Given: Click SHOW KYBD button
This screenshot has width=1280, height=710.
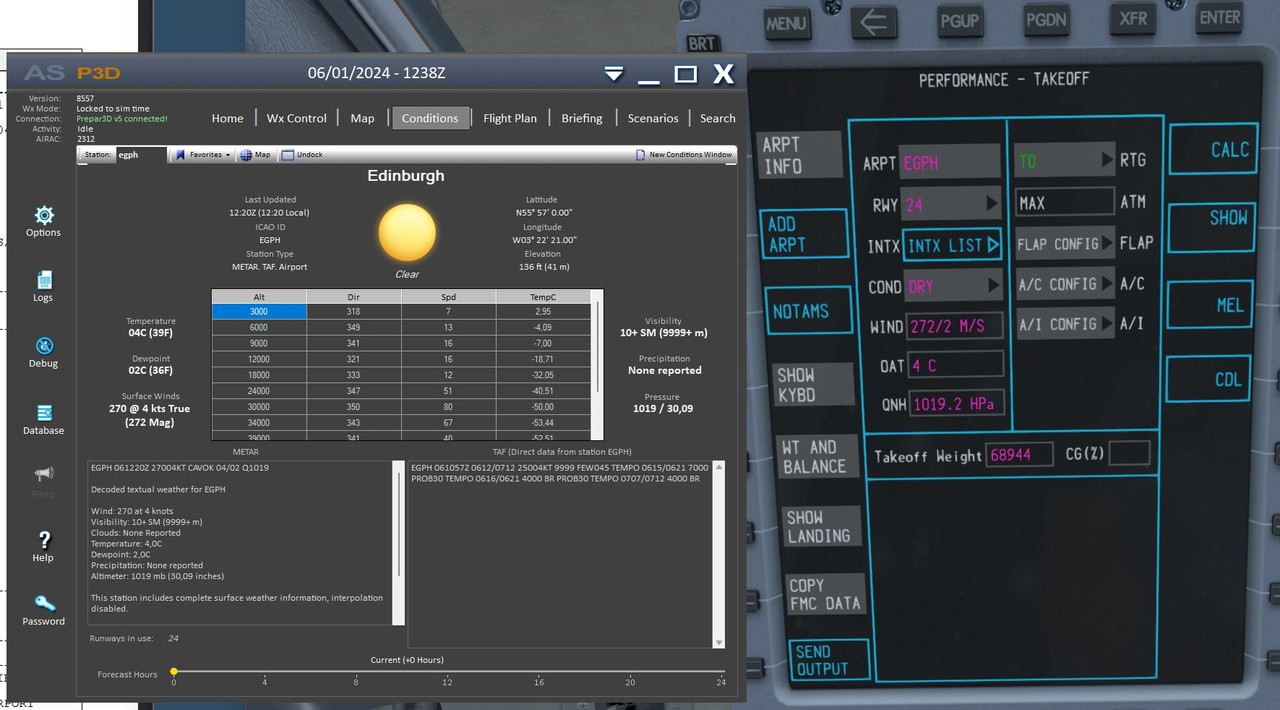Looking at the screenshot, I should click(814, 385).
